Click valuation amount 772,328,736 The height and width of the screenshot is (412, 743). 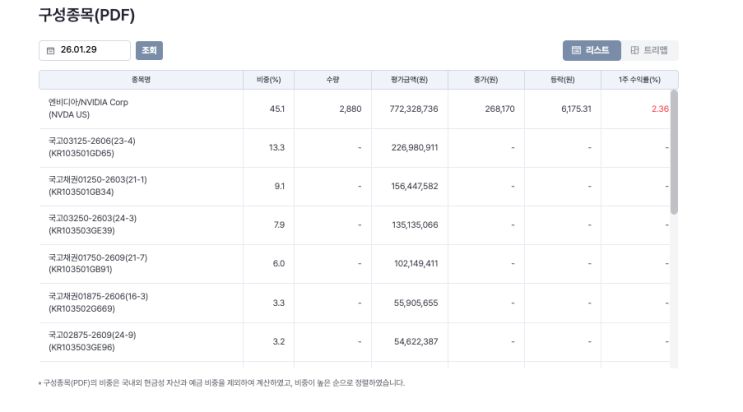click(414, 109)
